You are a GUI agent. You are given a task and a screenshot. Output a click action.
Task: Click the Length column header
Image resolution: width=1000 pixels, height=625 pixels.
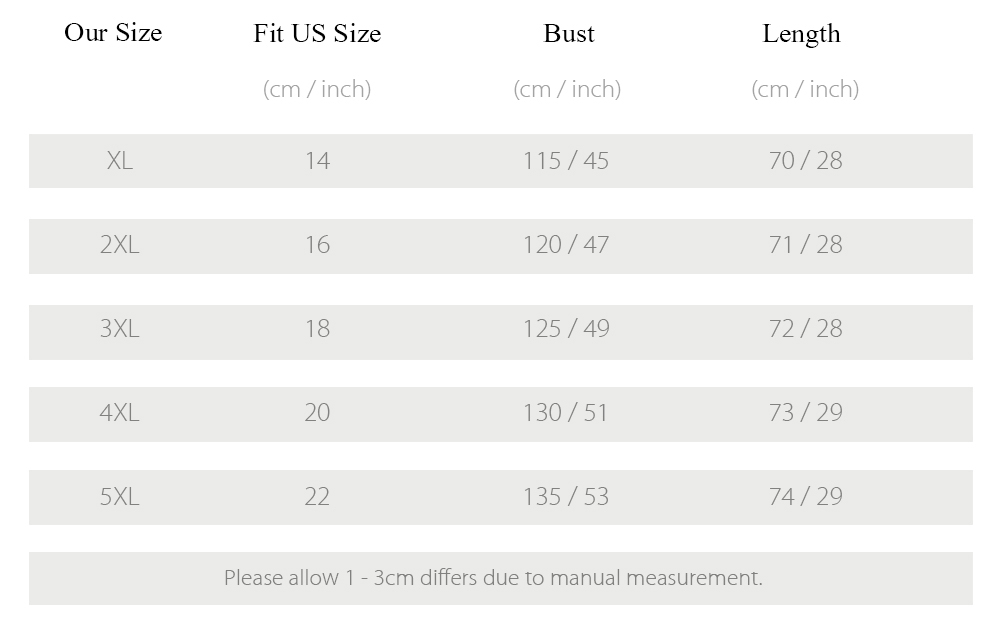[x=802, y=34]
